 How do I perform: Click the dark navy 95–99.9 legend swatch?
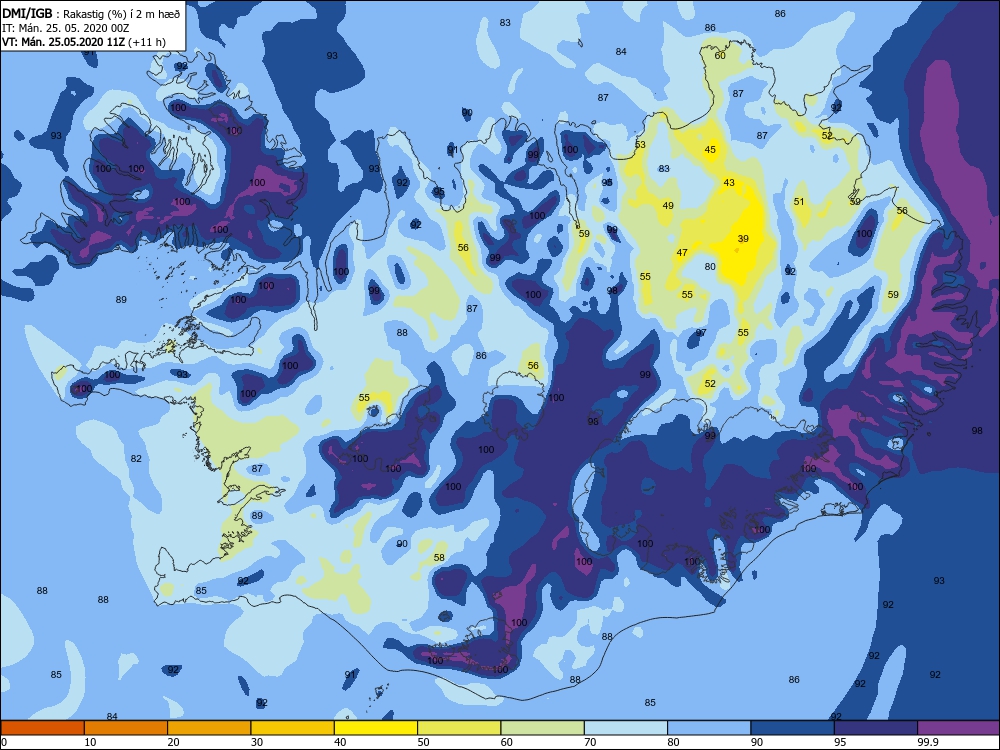pyautogui.click(x=876, y=728)
